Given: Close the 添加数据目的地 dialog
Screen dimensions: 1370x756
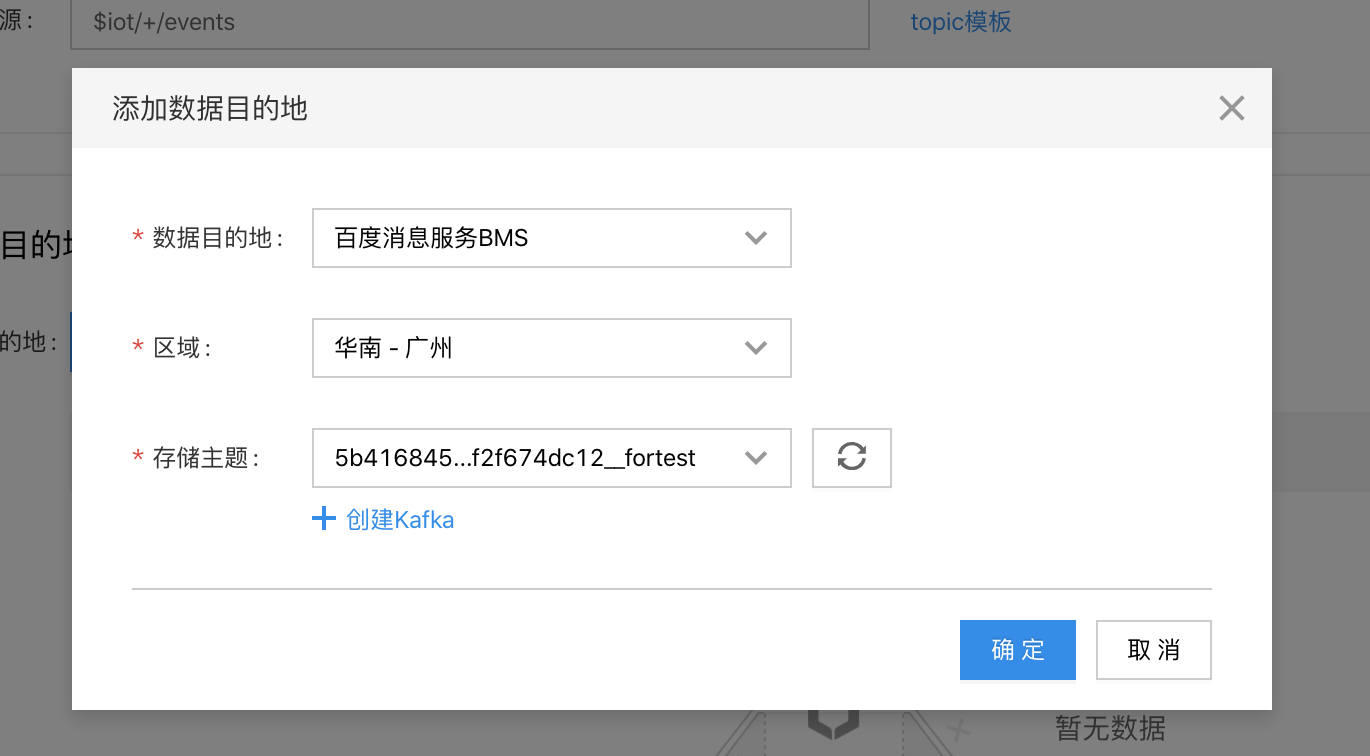Looking at the screenshot, I should tap(1231, 108).
